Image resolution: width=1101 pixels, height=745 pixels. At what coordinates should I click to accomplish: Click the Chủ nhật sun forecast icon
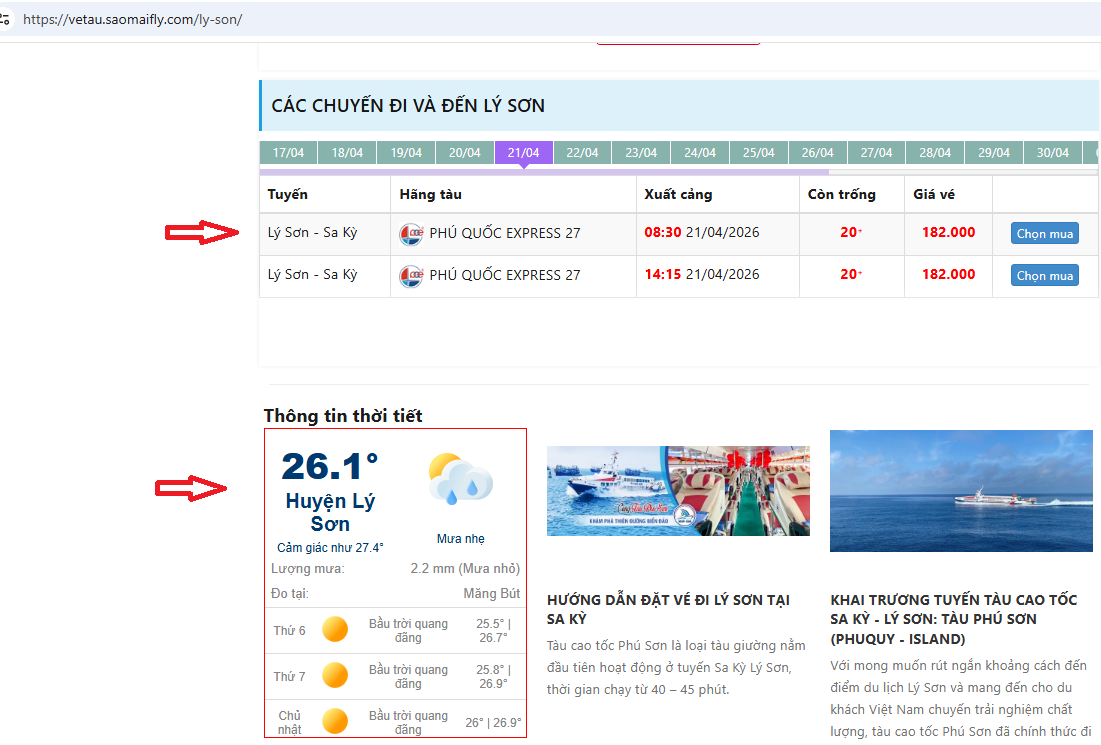pos(335,721)
